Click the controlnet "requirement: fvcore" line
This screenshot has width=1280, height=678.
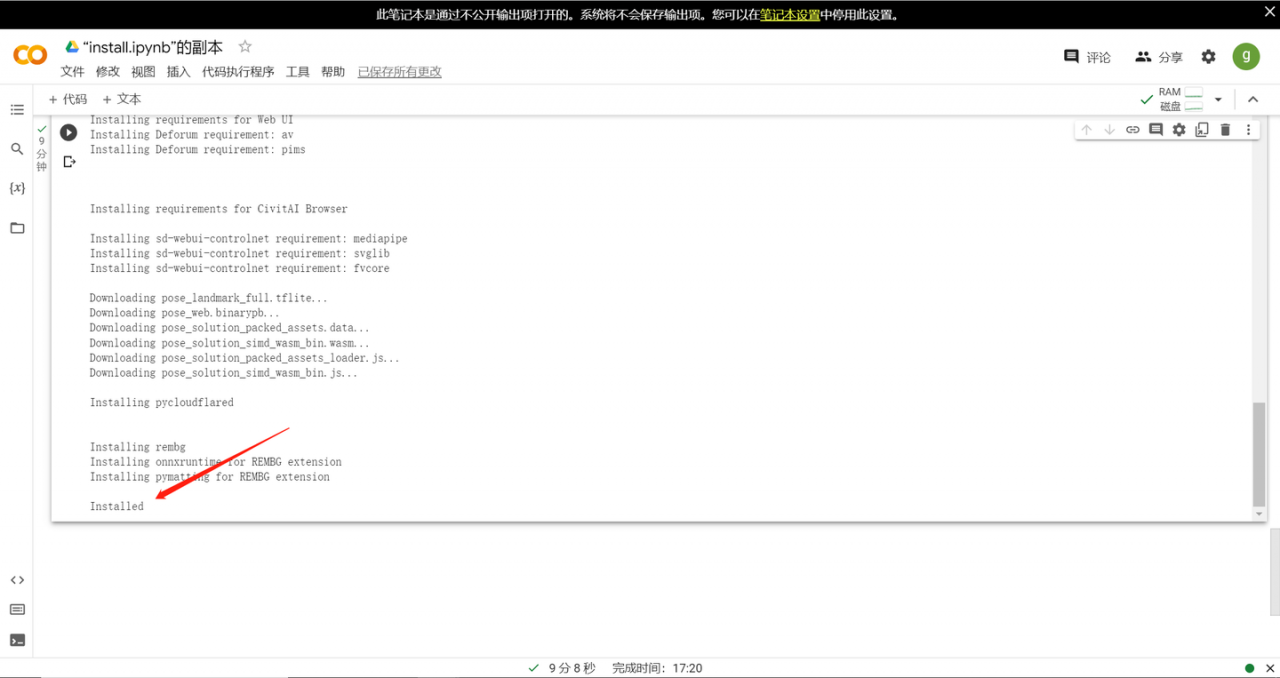coord(240,269)
